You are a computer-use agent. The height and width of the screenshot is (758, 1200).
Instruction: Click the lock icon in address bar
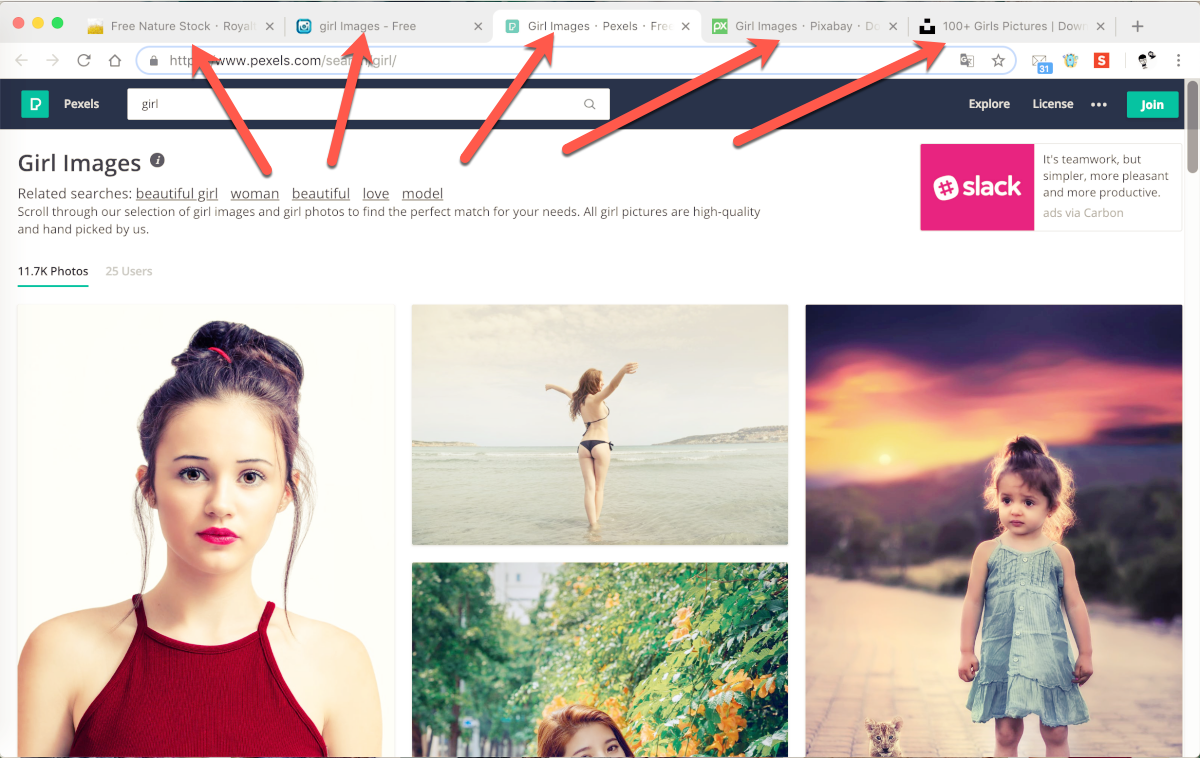(153, 61)
